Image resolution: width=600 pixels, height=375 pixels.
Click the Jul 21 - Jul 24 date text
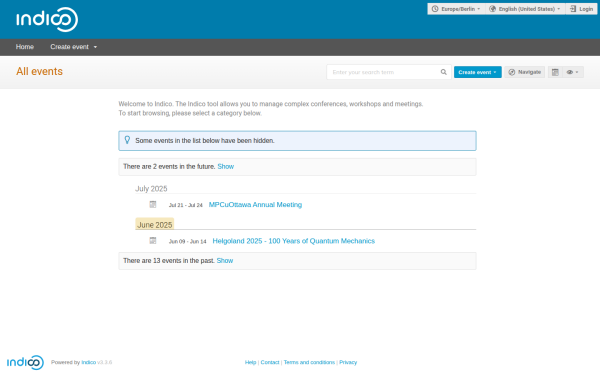[x=186, y=205]
